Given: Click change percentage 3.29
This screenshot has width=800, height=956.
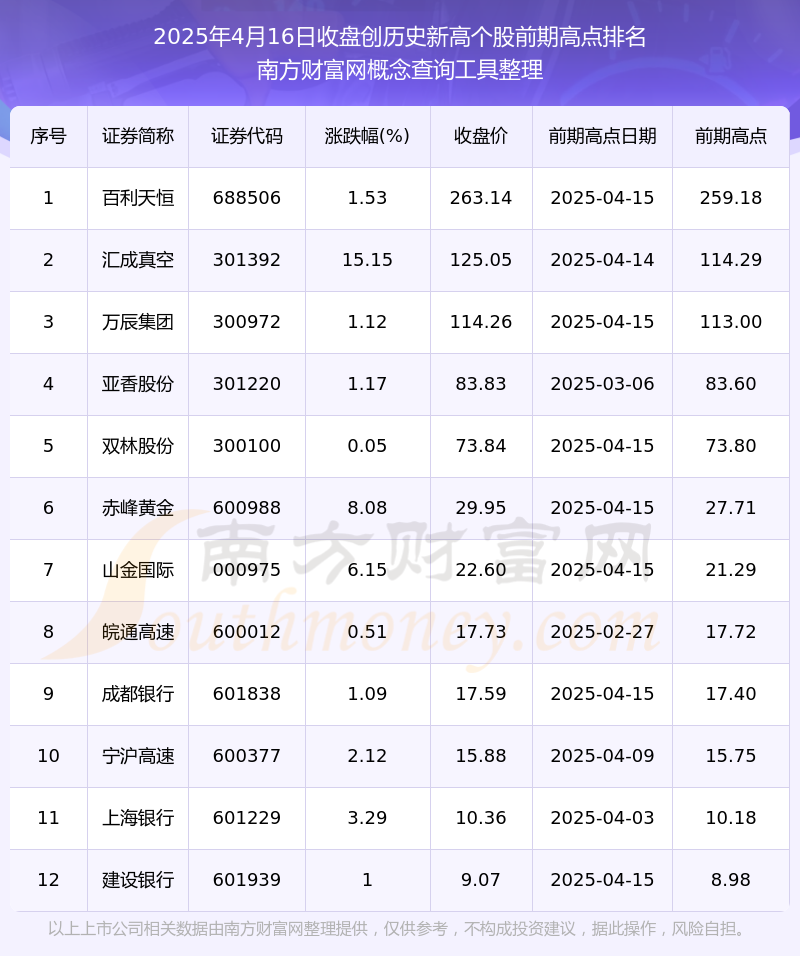Looking at the screenshot, I should pos(367,818).
